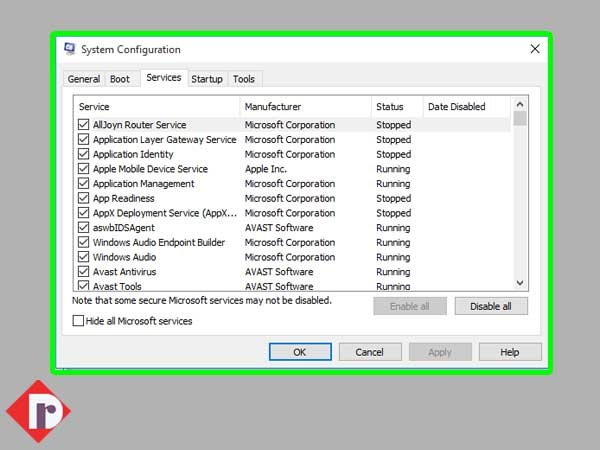Viewport: 600px width, 450px height.
Task: Click AVAST Software cell for Avast Antivirus
Action: (279, 272)
